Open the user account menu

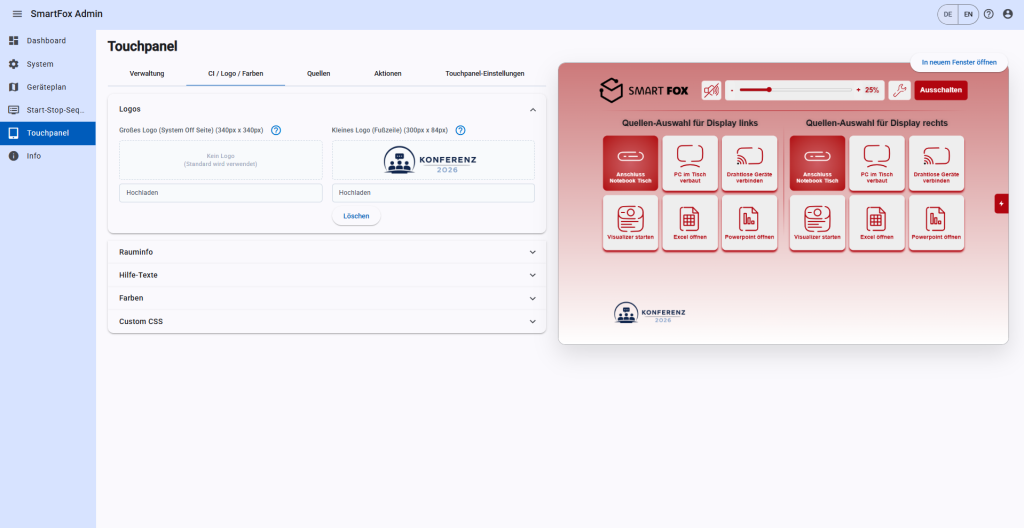point(1008,14)
